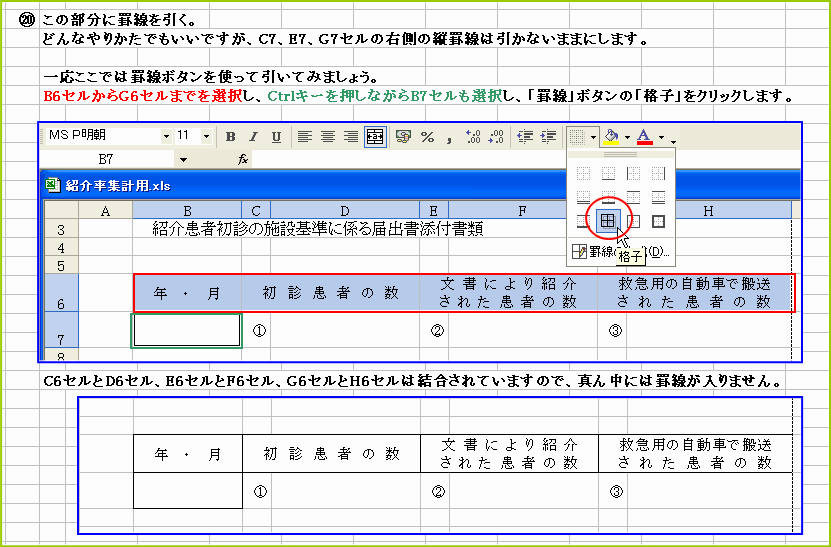Click the MS P明朝 font name box

pyautogui.click(x=103, y=136)
